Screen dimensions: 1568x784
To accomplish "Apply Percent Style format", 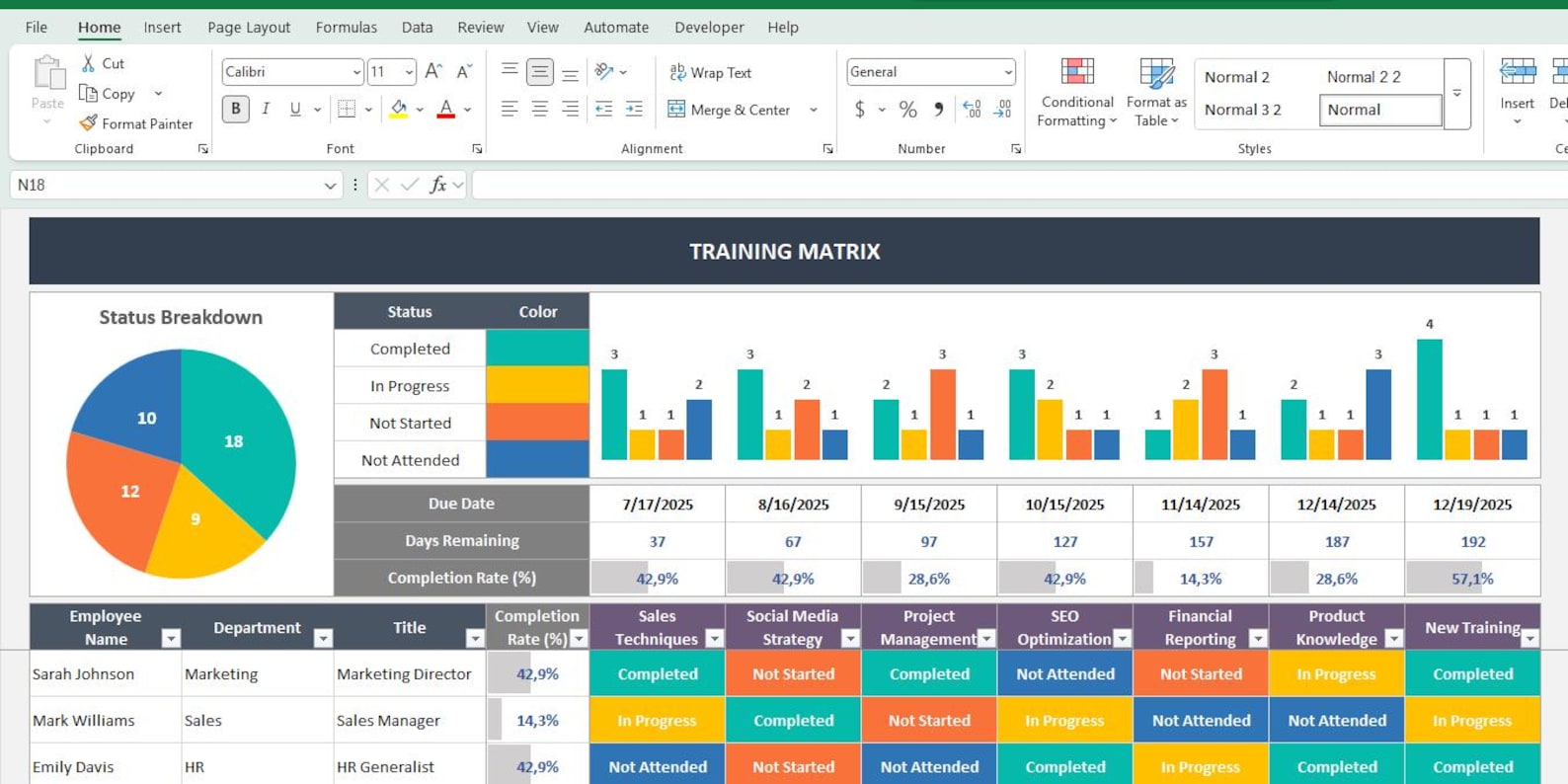I will 907,109.
